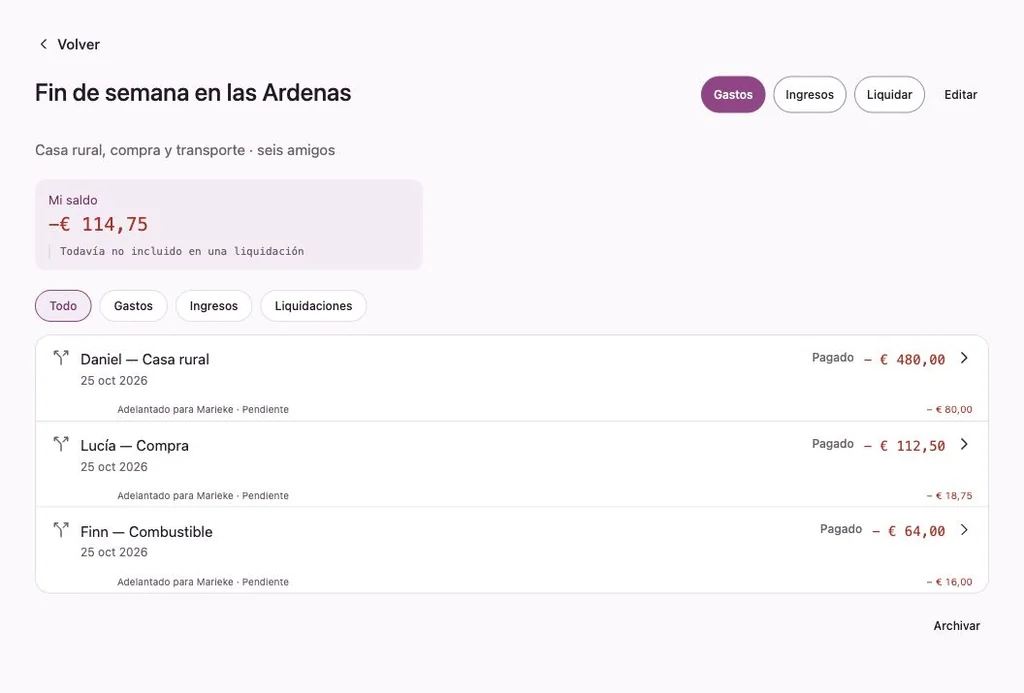The width and height of the screenshot is (1024, 693).
Task: Click the date under Finn — Combustible
Action: [x=114, y=553]
